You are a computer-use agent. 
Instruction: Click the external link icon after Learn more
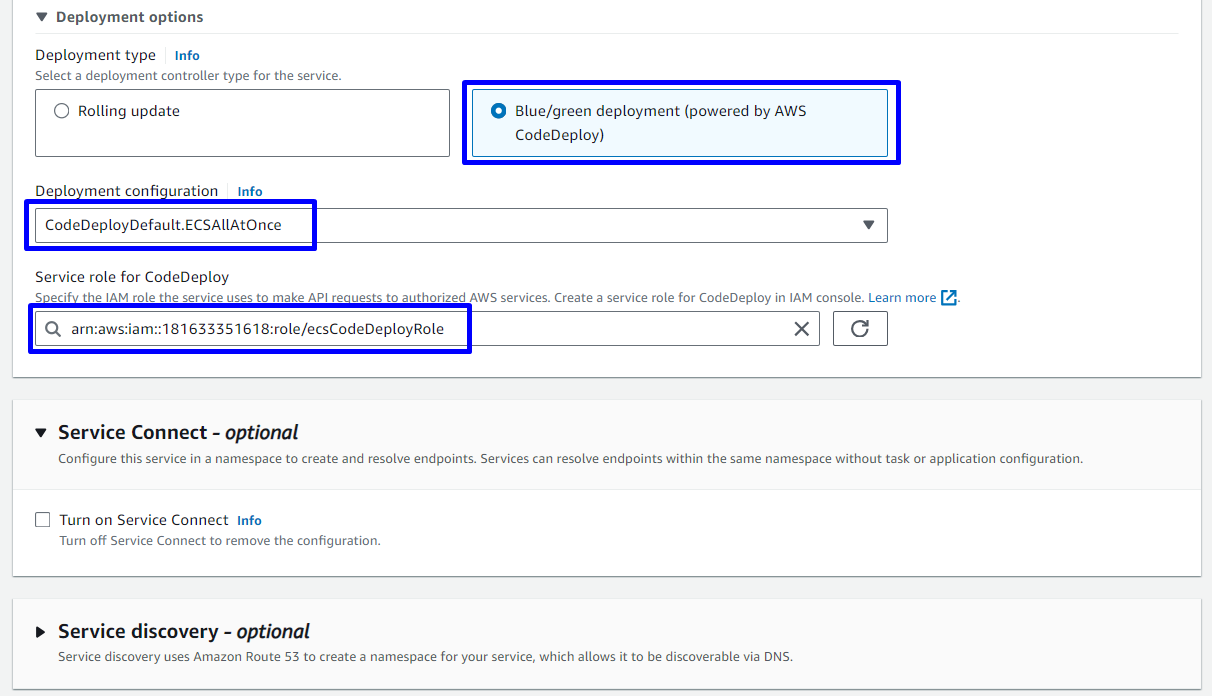click(x=949, y=297)
